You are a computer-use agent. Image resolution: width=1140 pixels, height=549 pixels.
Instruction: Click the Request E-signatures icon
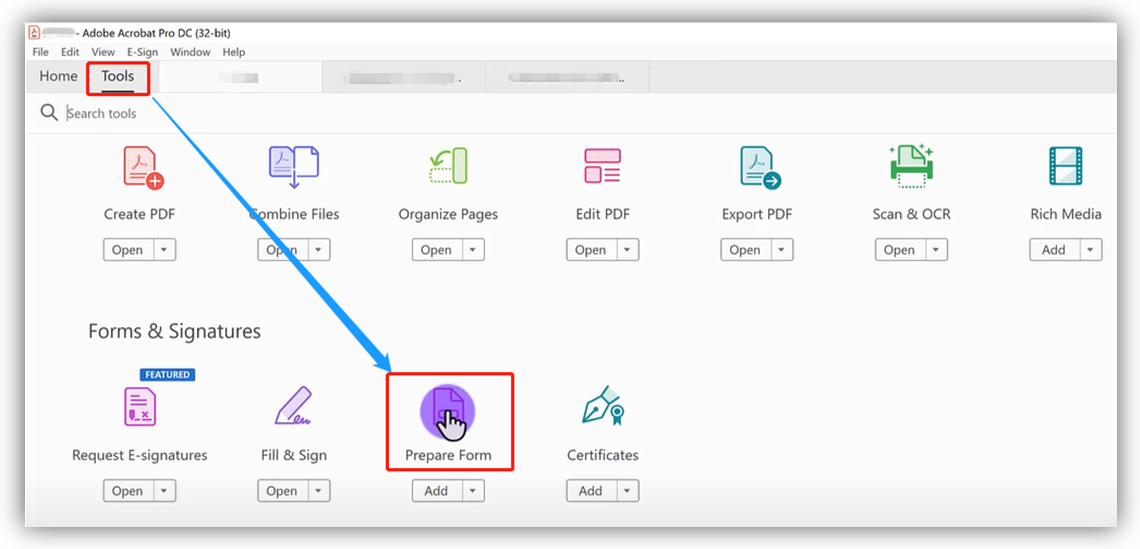coord(140,406)
